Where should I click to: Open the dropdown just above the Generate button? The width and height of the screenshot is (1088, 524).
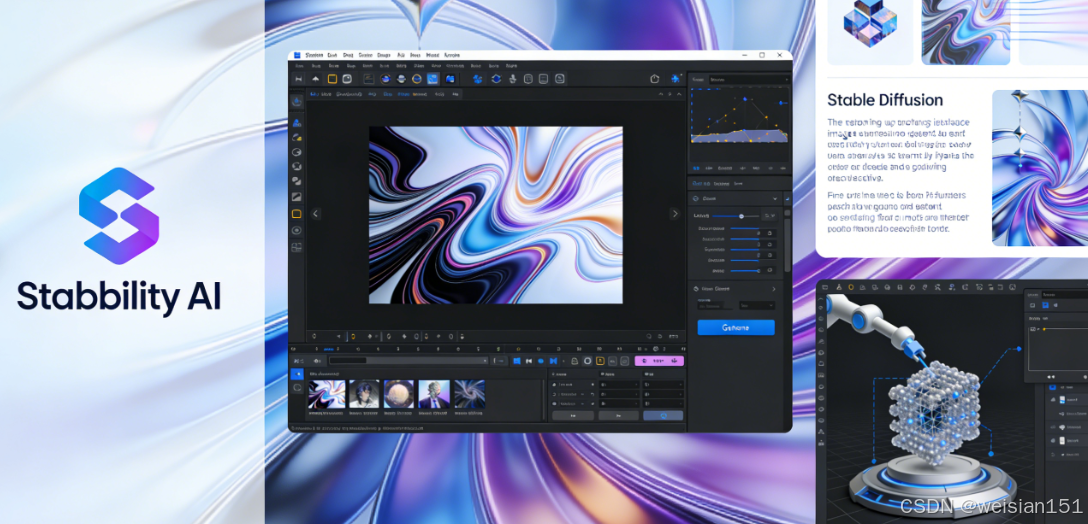pyautogui.click(x=756, y=305)
